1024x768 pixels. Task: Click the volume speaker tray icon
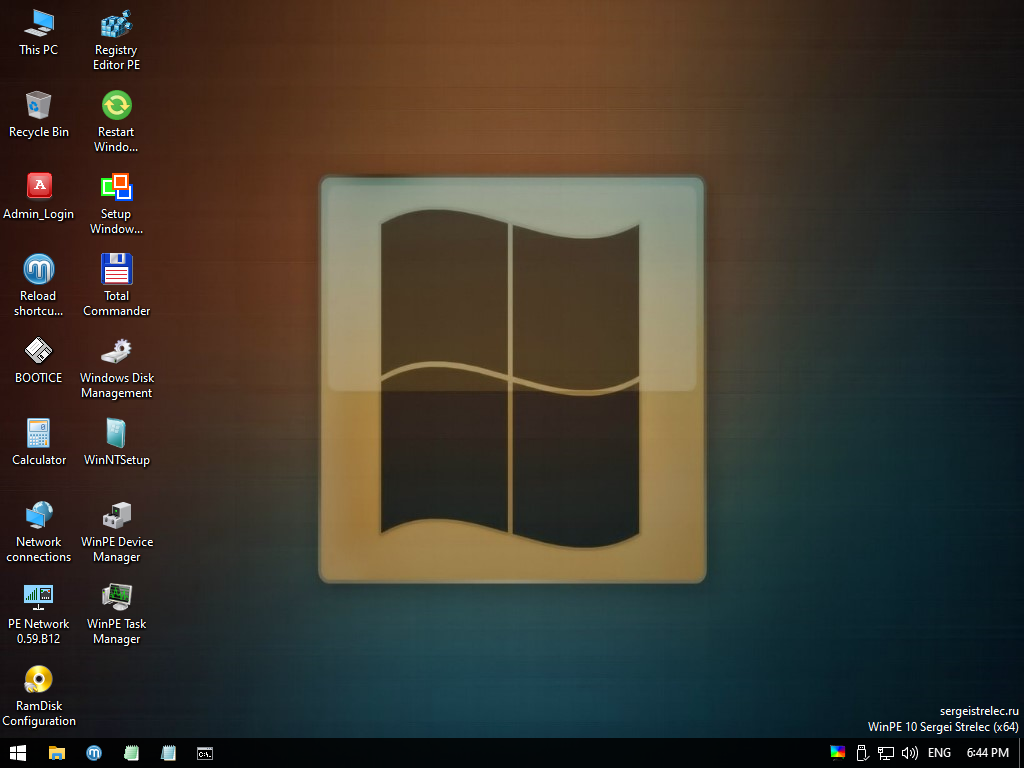909,753
